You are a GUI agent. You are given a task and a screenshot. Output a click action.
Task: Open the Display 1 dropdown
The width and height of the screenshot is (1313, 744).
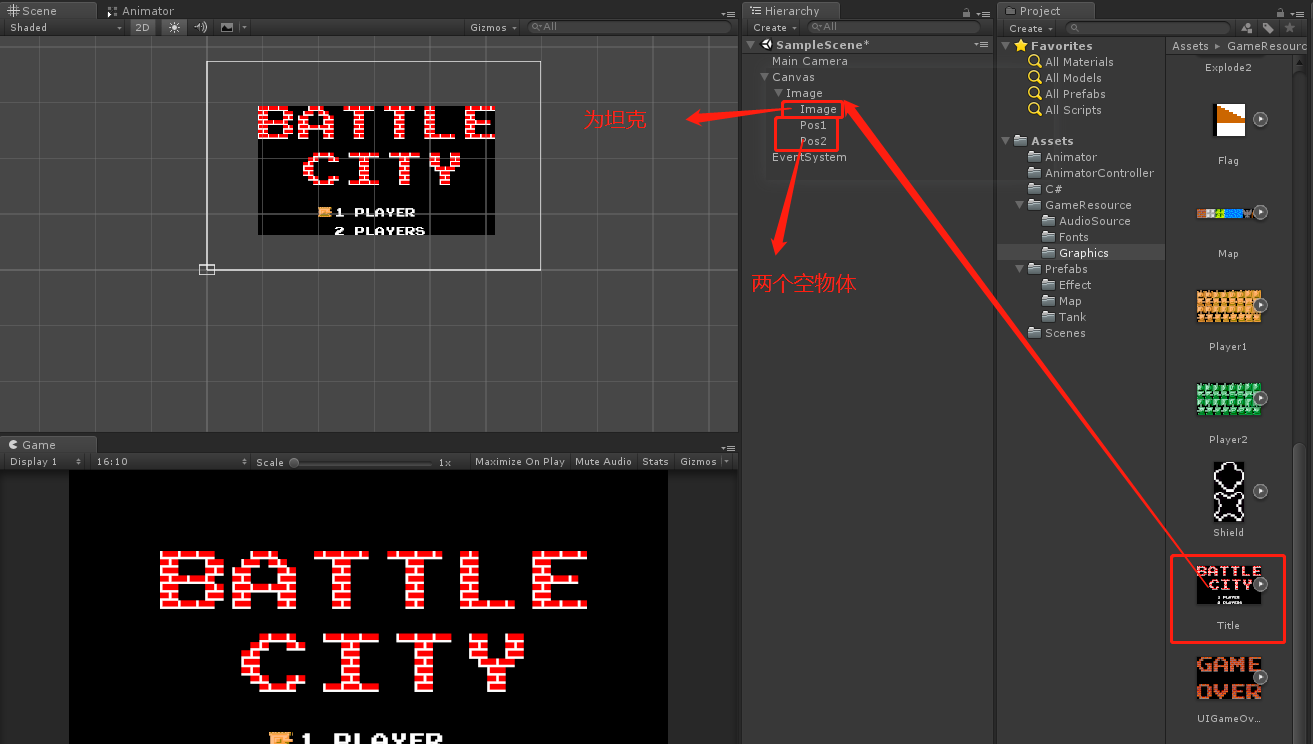click(45, 462)
